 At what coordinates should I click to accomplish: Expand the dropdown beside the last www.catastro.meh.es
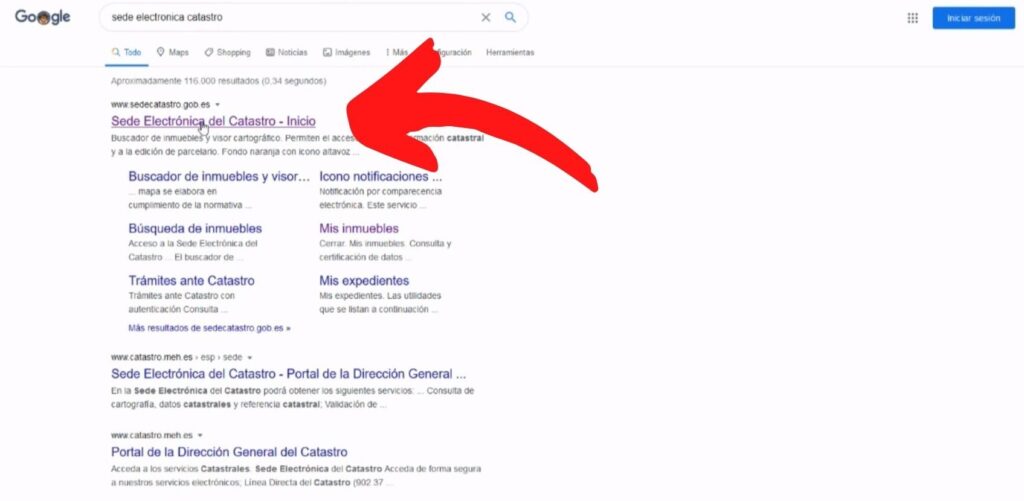click(x=200, y=436)
